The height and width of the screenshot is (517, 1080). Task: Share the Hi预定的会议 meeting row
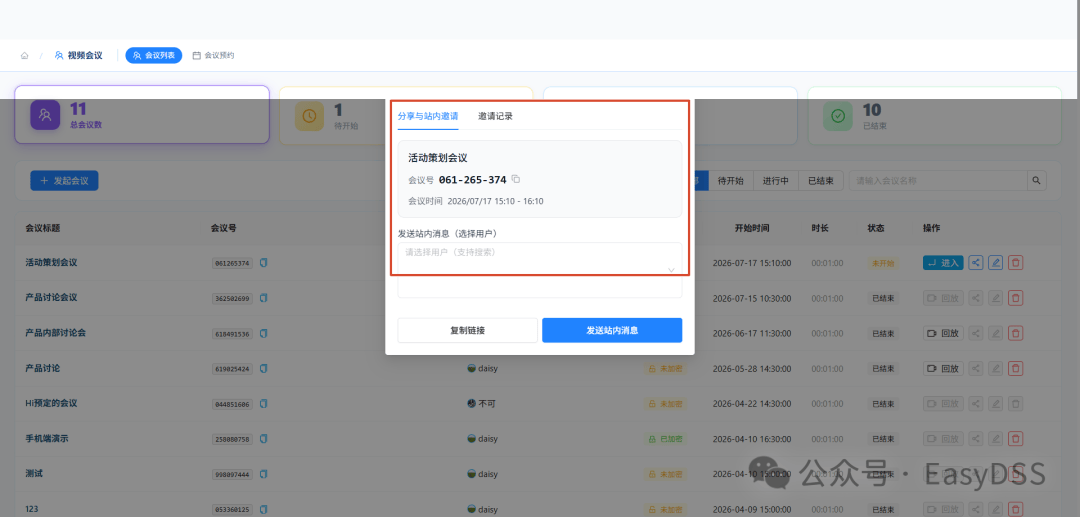[x=975, y=403]
